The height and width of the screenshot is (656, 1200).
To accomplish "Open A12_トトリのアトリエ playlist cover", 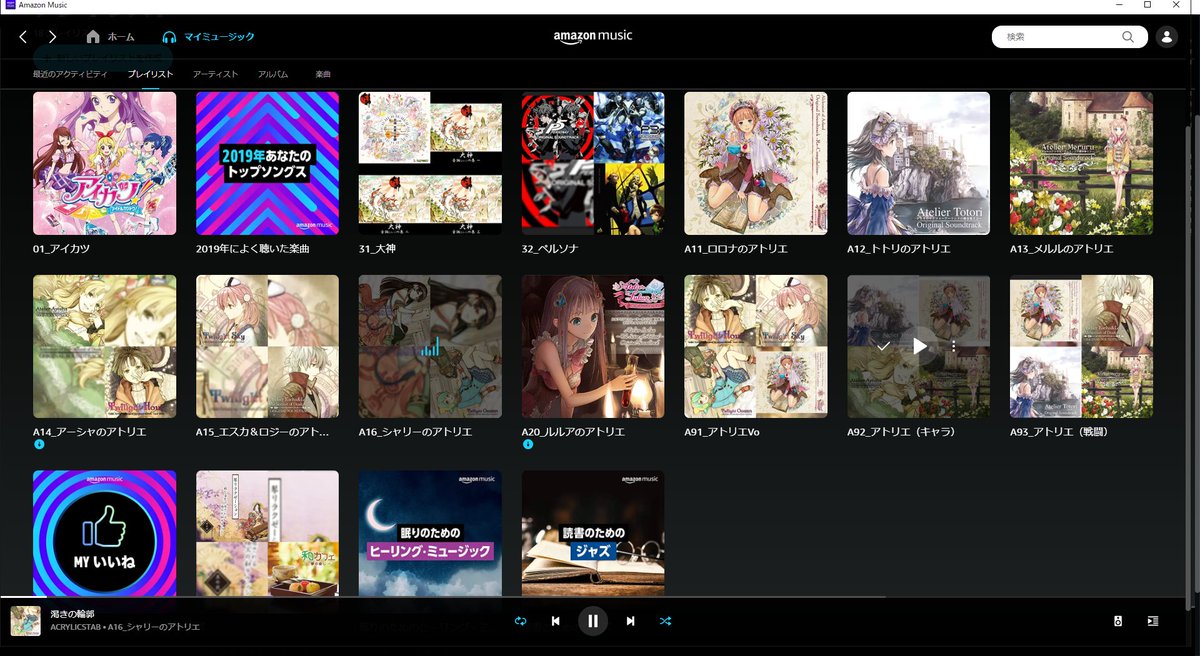I will (x=919, y=163).
